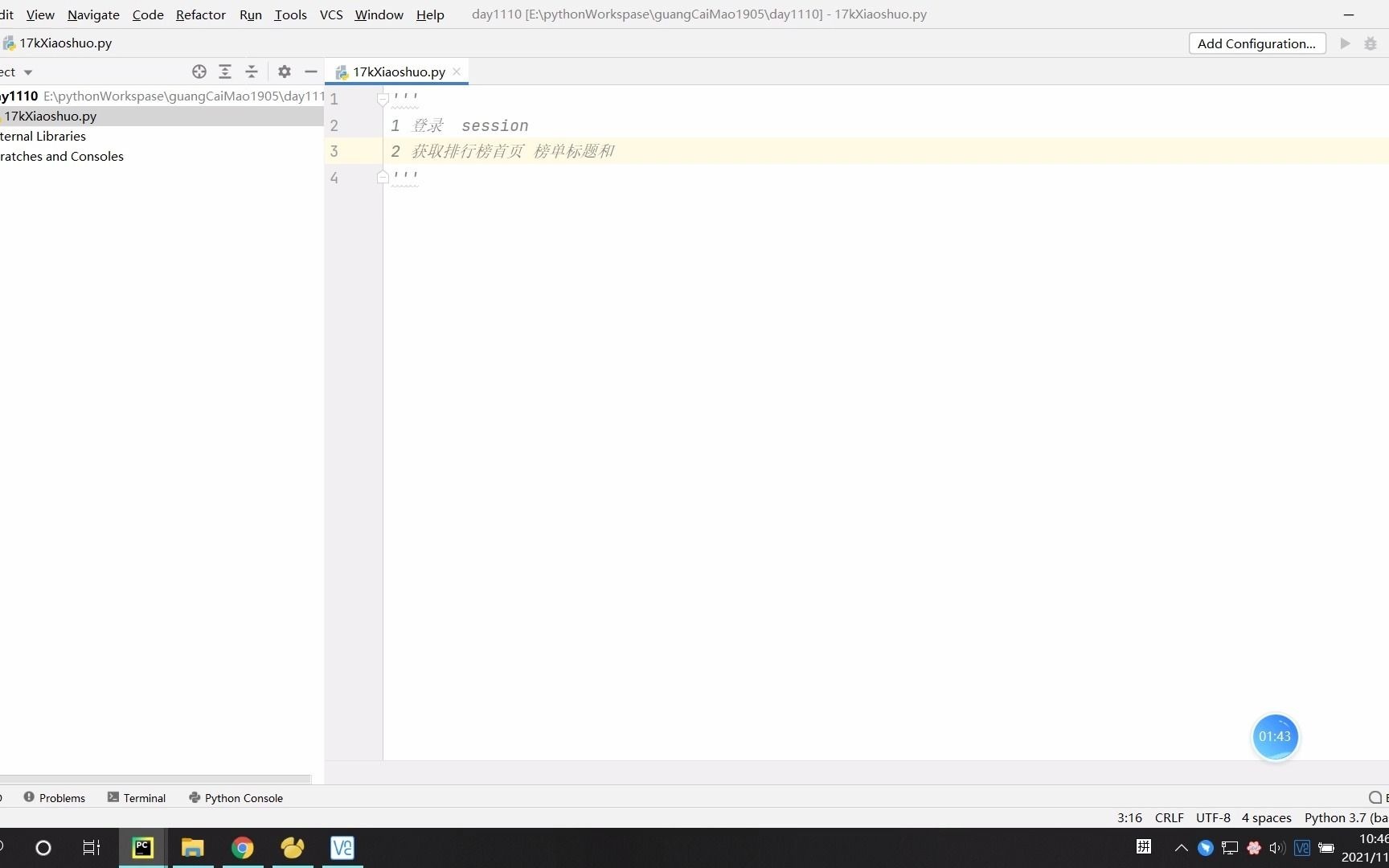This screenshot has height=868, width=1389.
Task: Hide the Project tool window
Action: pyautogui.click(x=311, y=72)
